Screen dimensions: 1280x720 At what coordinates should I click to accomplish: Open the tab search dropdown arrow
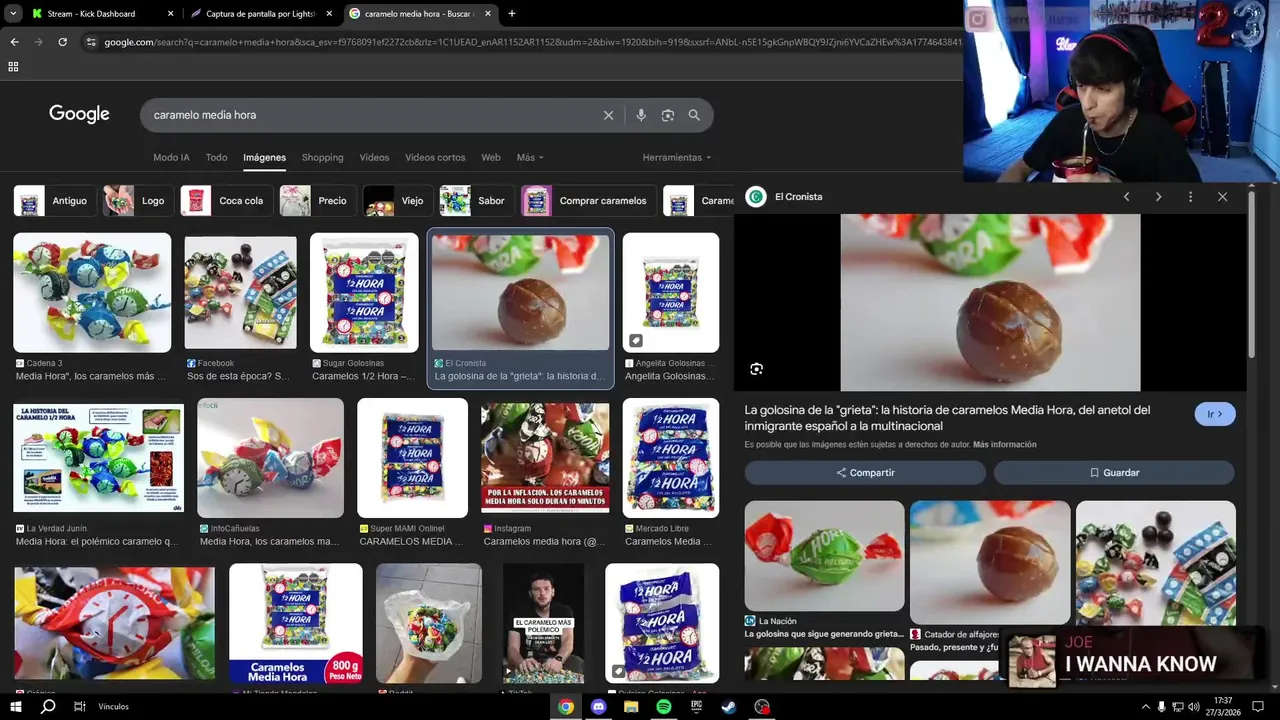point(13,14)
